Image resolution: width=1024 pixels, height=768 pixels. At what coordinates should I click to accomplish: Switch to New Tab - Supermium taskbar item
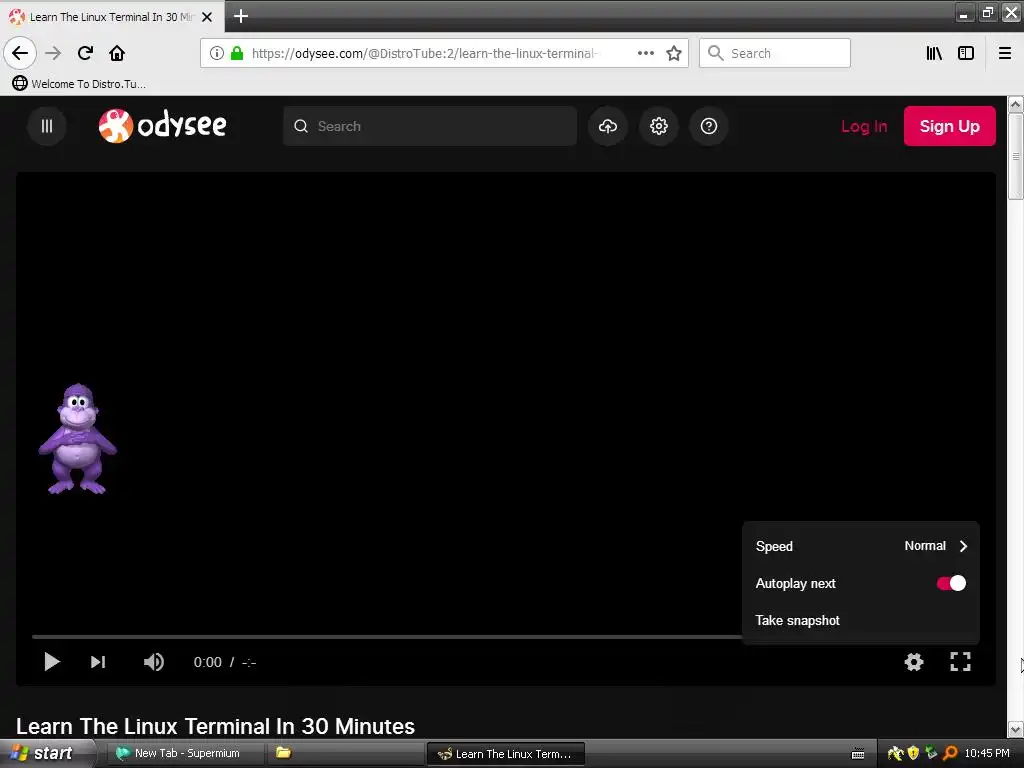[x=184, y=754]
